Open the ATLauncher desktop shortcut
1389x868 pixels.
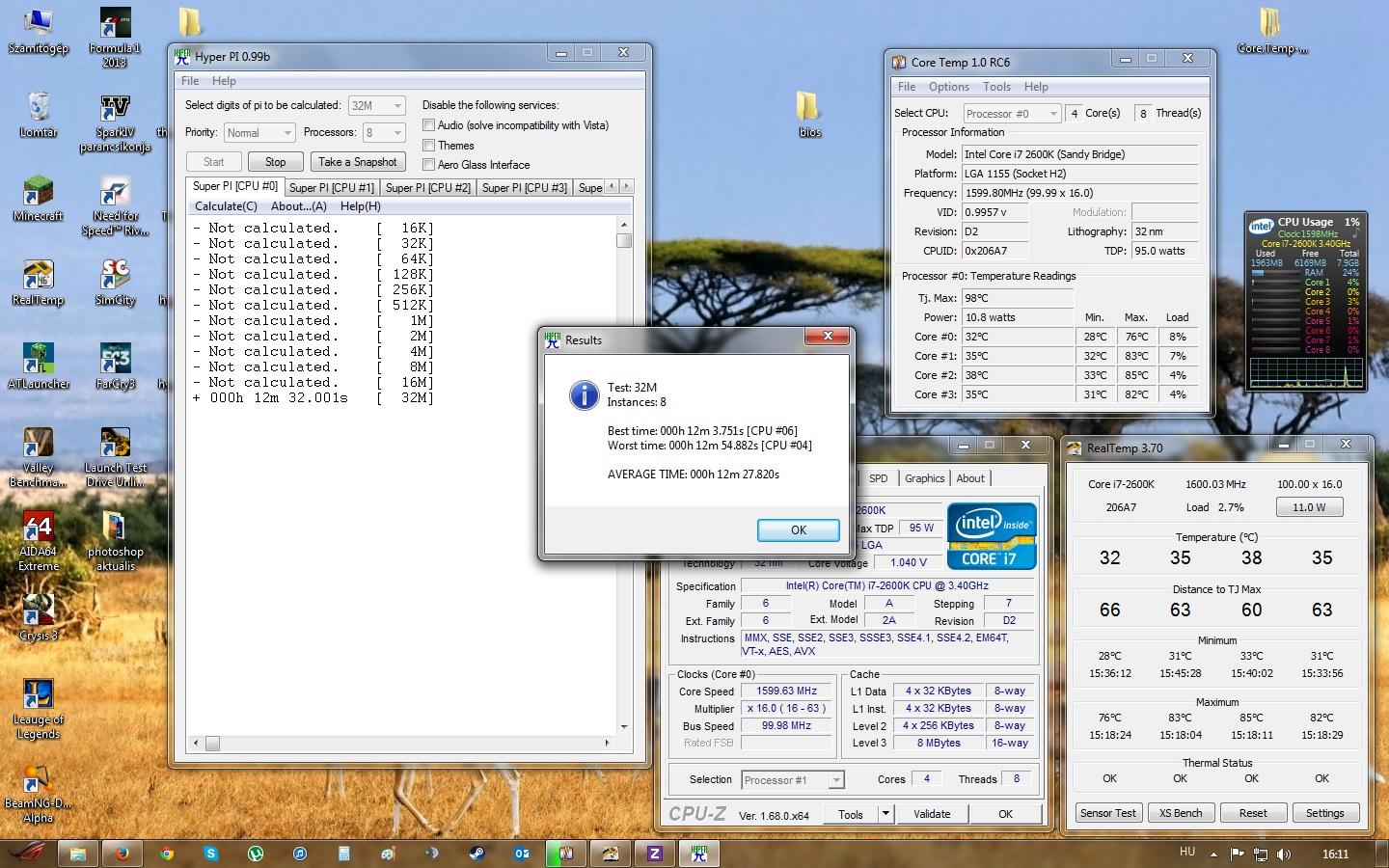[x=39, y=366]
